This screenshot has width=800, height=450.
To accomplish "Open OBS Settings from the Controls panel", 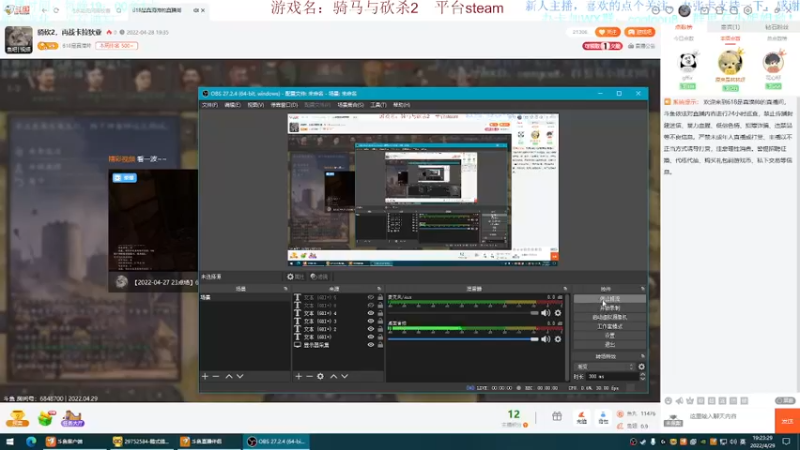I will pos(610,335).
